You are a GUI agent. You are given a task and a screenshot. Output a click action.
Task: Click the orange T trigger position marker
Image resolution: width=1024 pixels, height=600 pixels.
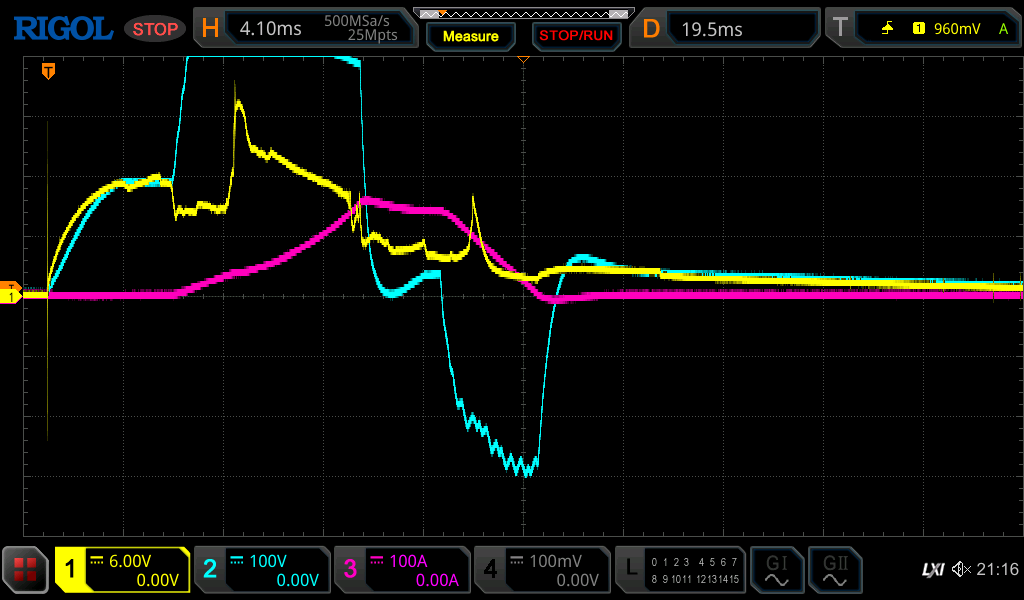[47, 71]
